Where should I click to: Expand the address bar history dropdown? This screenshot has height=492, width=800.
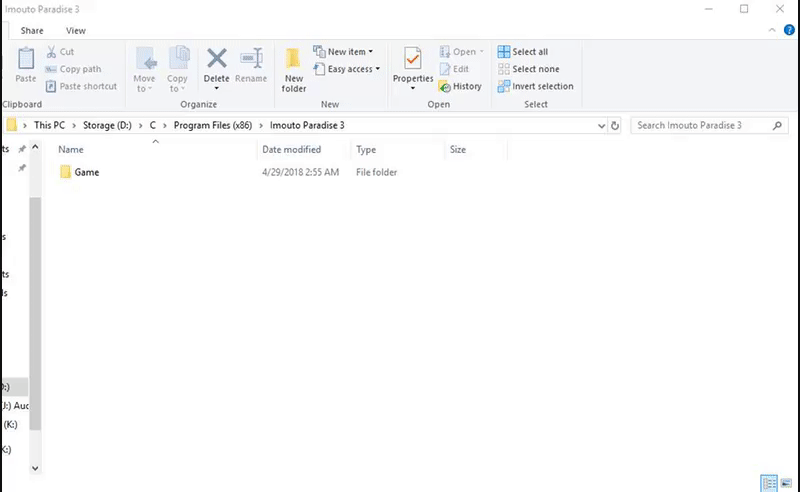pyautogui.click(x=601, y=126)
